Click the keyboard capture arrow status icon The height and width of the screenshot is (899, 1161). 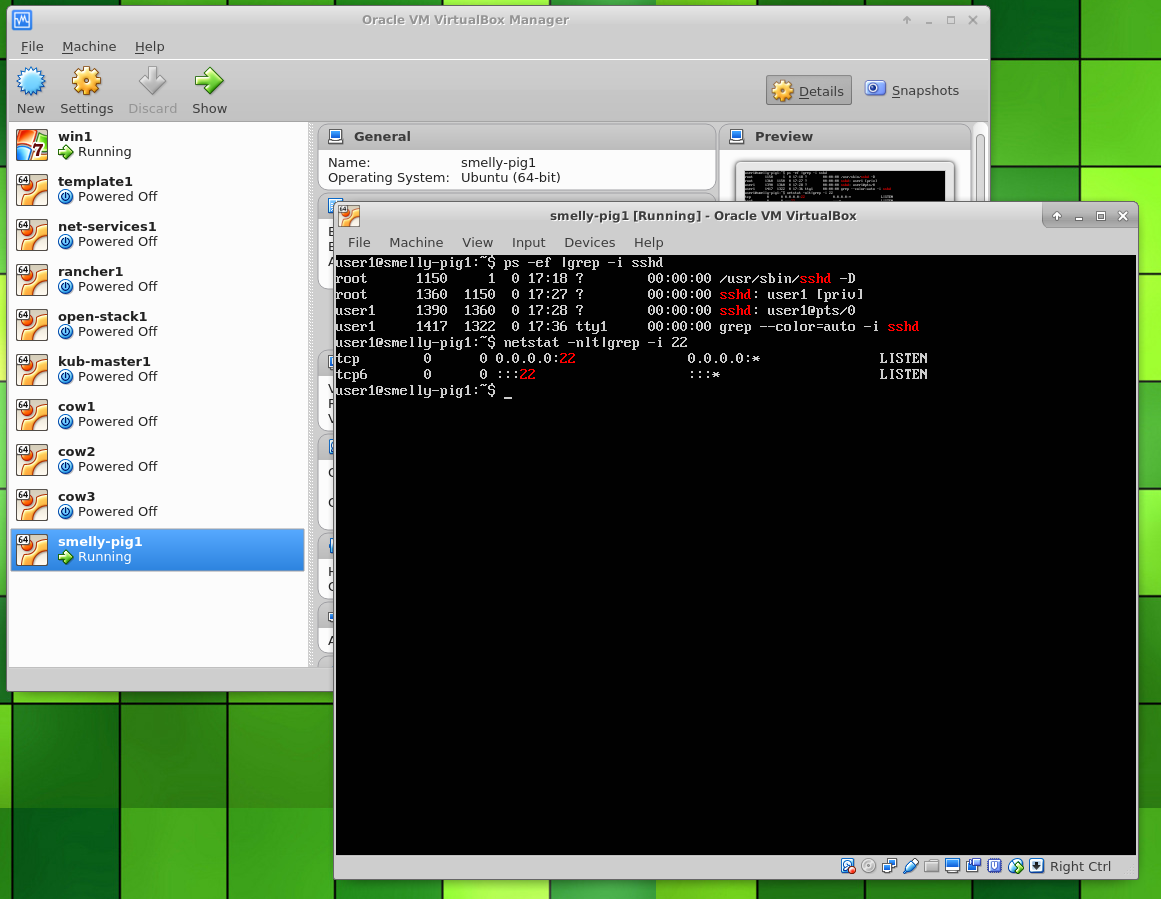pyautogui.click(x=1037, y=866)
